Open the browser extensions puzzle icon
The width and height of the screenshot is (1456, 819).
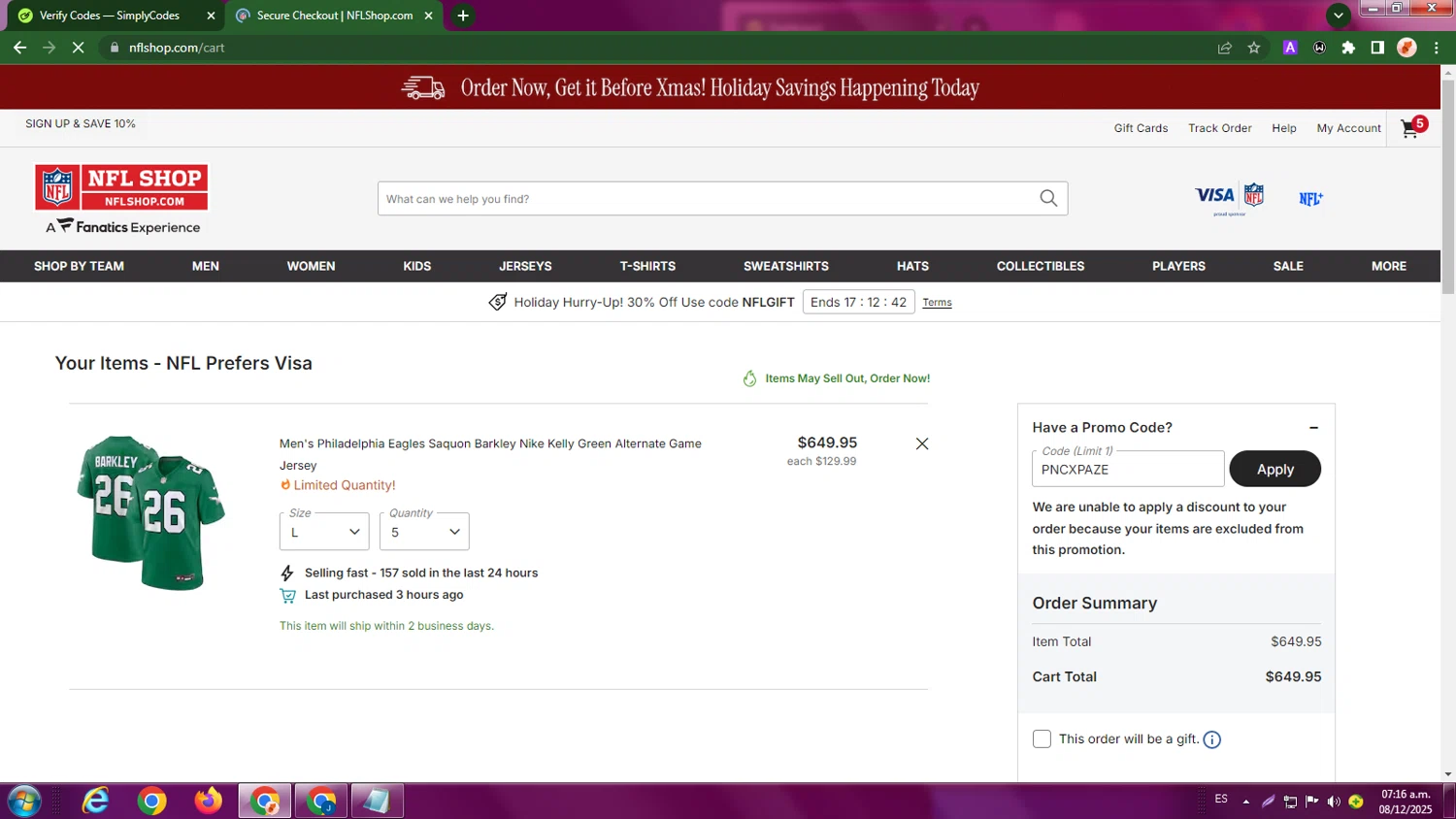tap(1348, 48)
